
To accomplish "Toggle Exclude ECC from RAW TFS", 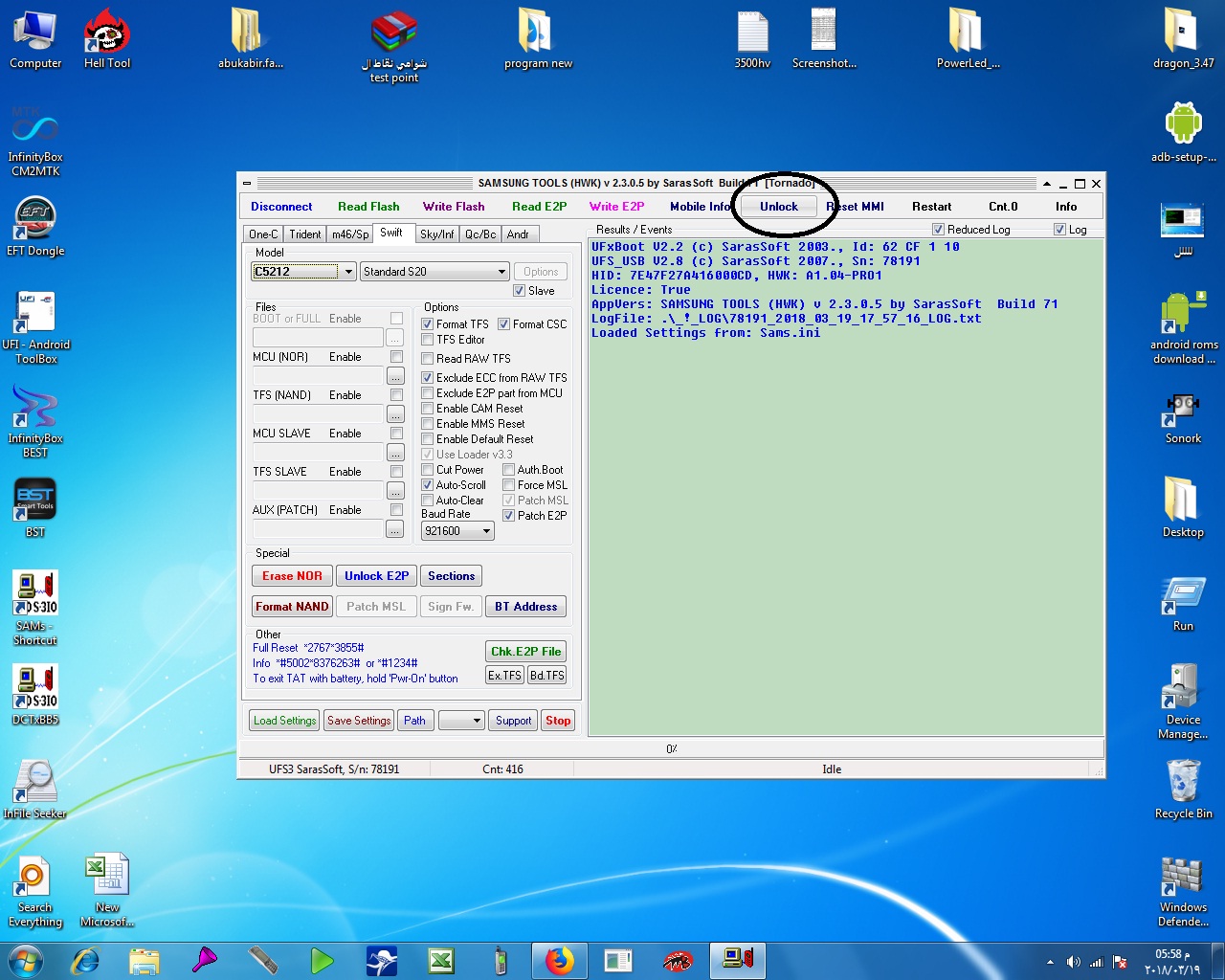I will [x=428, y=378].
